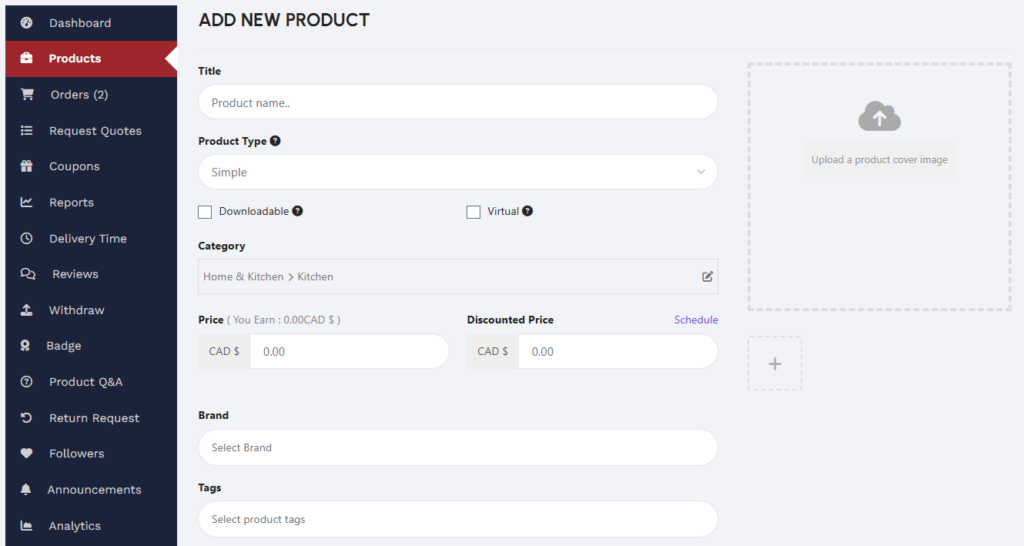This screenshot has height=546, width=1024.
Task: Click the cloud upload cover image icon
Action: (x=879, y=117)
